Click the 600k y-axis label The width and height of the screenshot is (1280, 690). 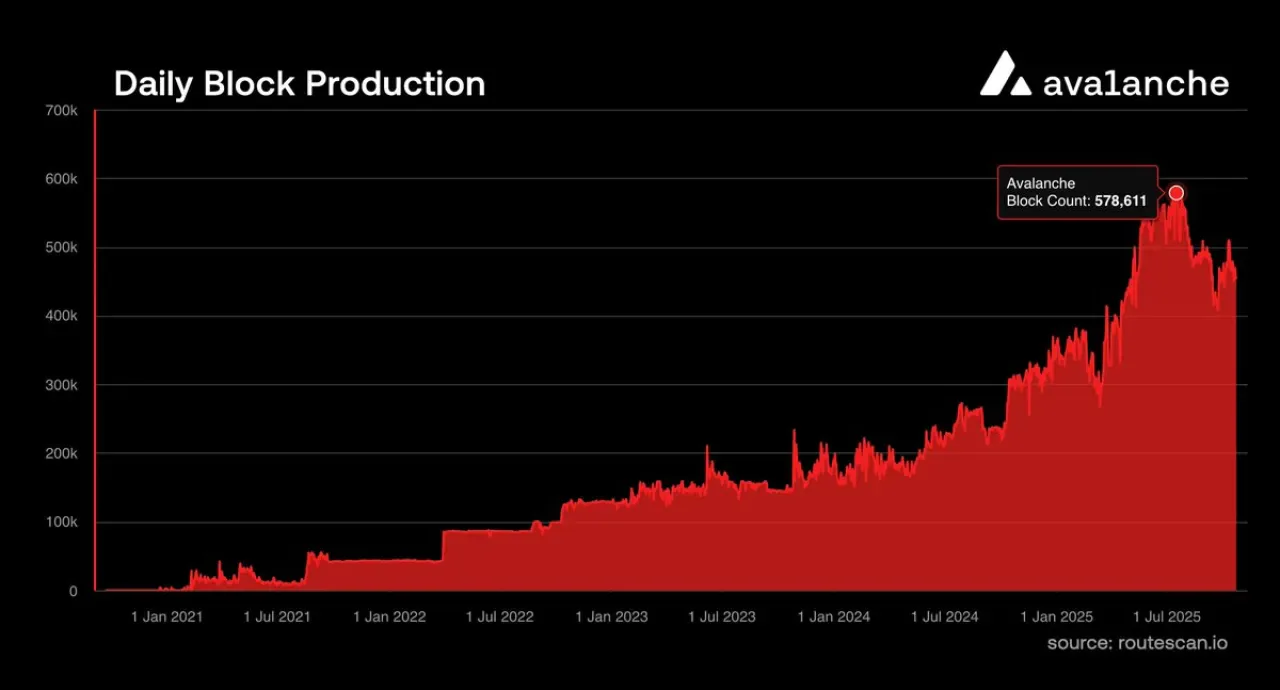(62, 179)
